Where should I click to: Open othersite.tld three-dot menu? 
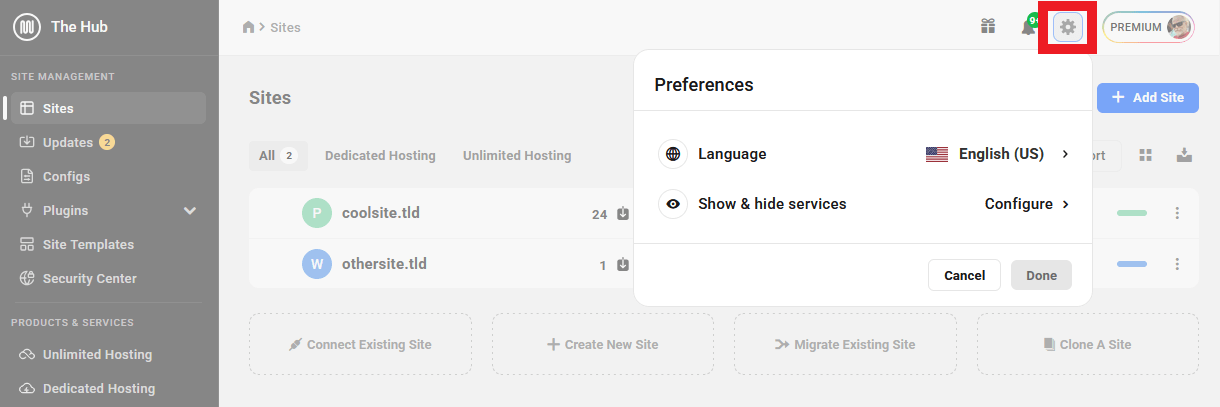coord(1177,264)
